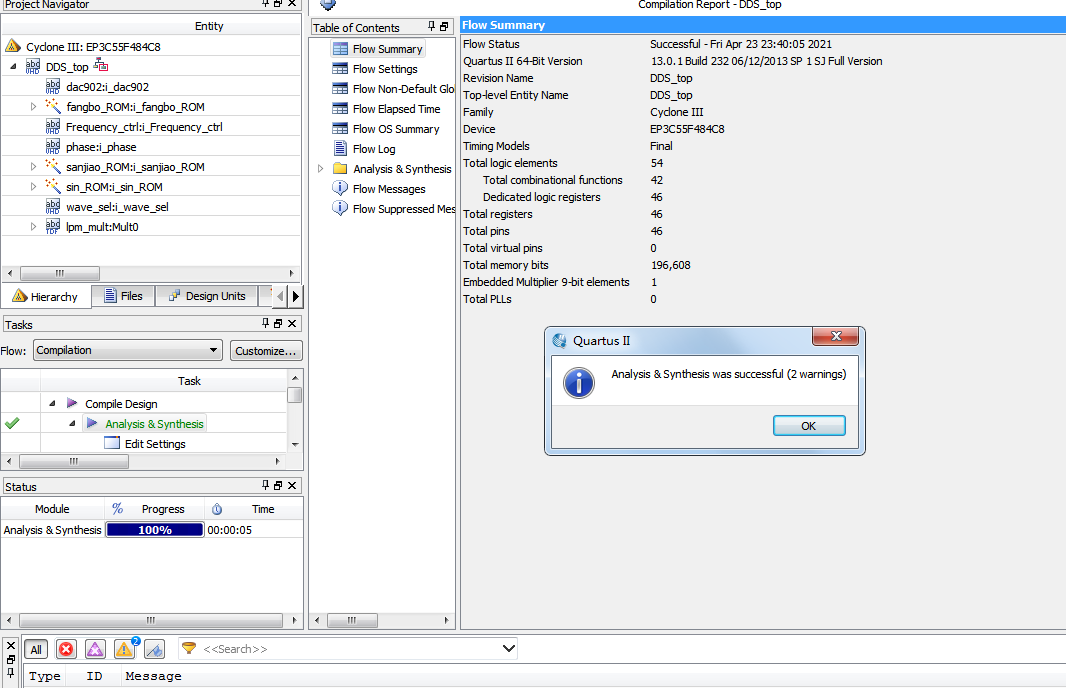Show next Project Navigator tabs arrow
Viewport: 1066px width, 688px height.
point(296,296)
